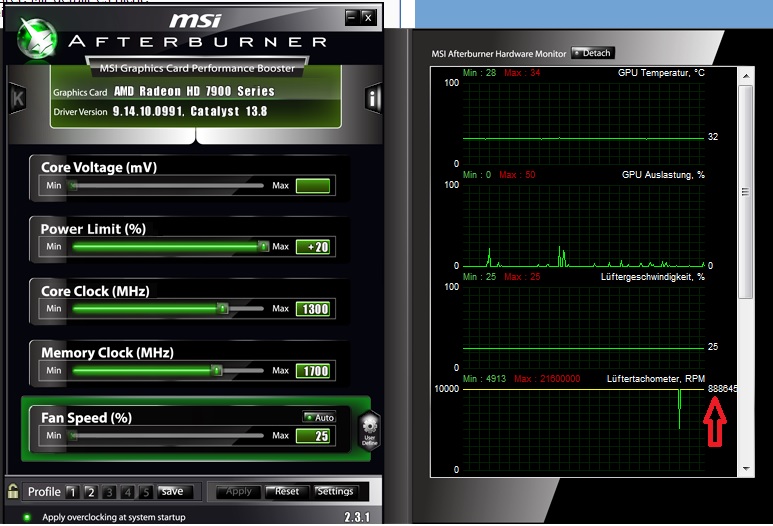Click the Memory Clock slider handle
Viewport: 773px width, 526px height.
coord(216,370)
